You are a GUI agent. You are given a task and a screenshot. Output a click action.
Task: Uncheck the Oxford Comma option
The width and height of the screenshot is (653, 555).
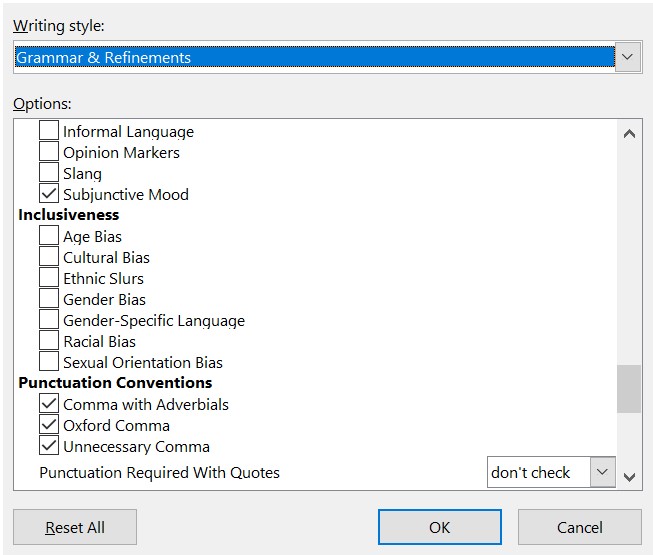49,425
